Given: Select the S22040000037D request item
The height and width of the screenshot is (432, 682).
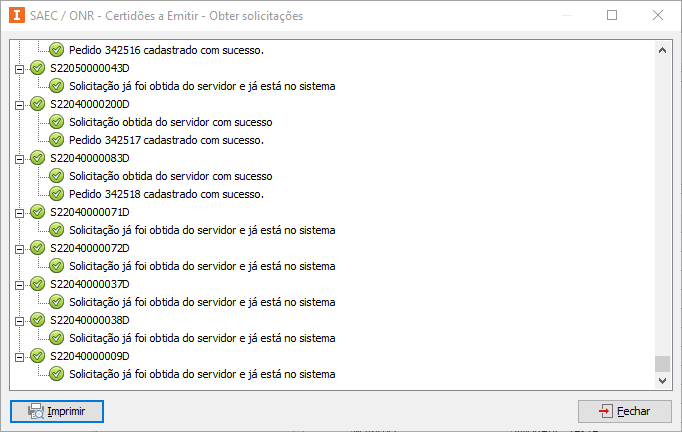Looking at the screenshot, I should [x=90, y=284].
